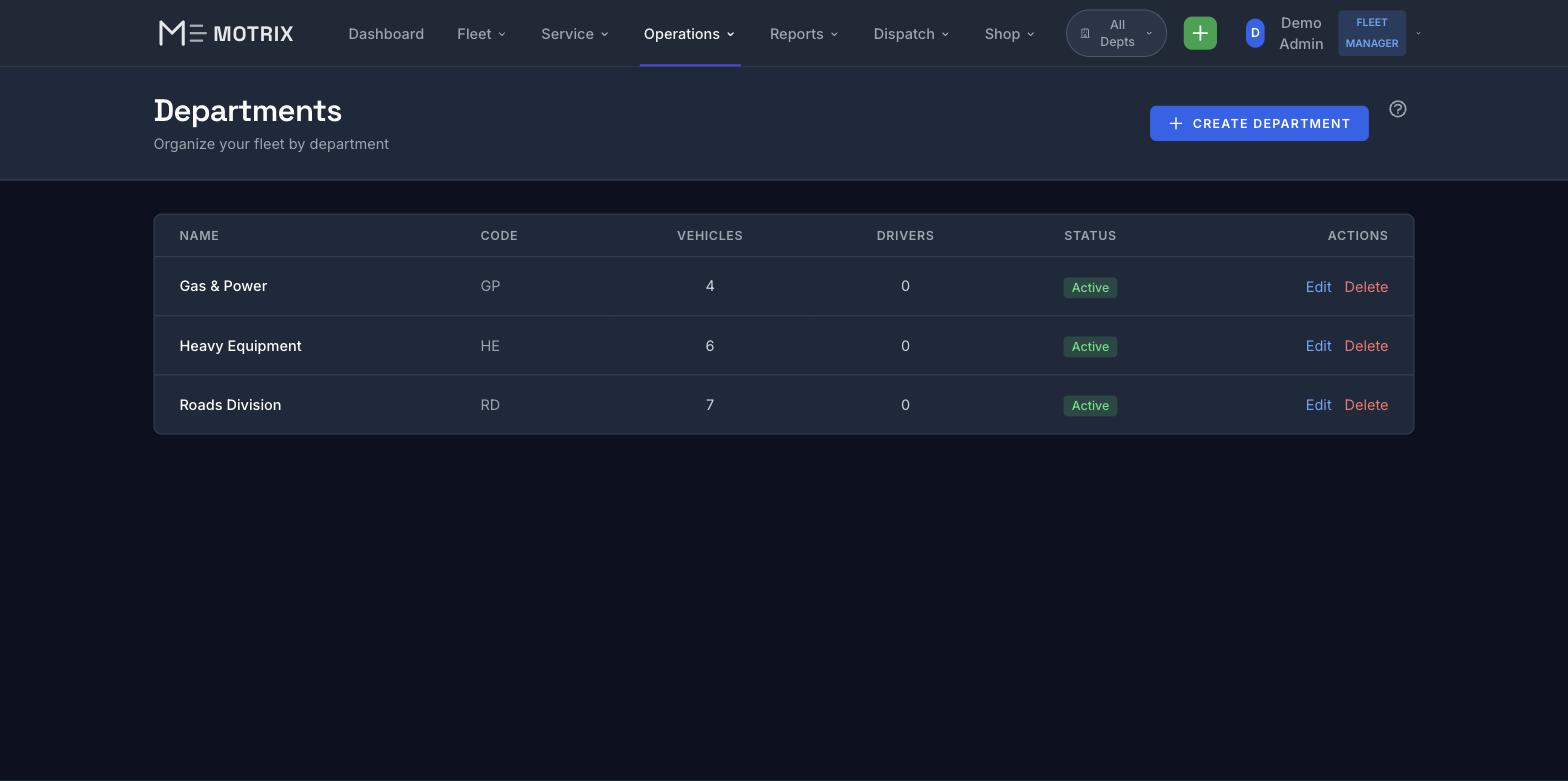1568x781 pixels.
Task: Click drivers count 0 for Heavy Equipment
Action: pos(905,346)
